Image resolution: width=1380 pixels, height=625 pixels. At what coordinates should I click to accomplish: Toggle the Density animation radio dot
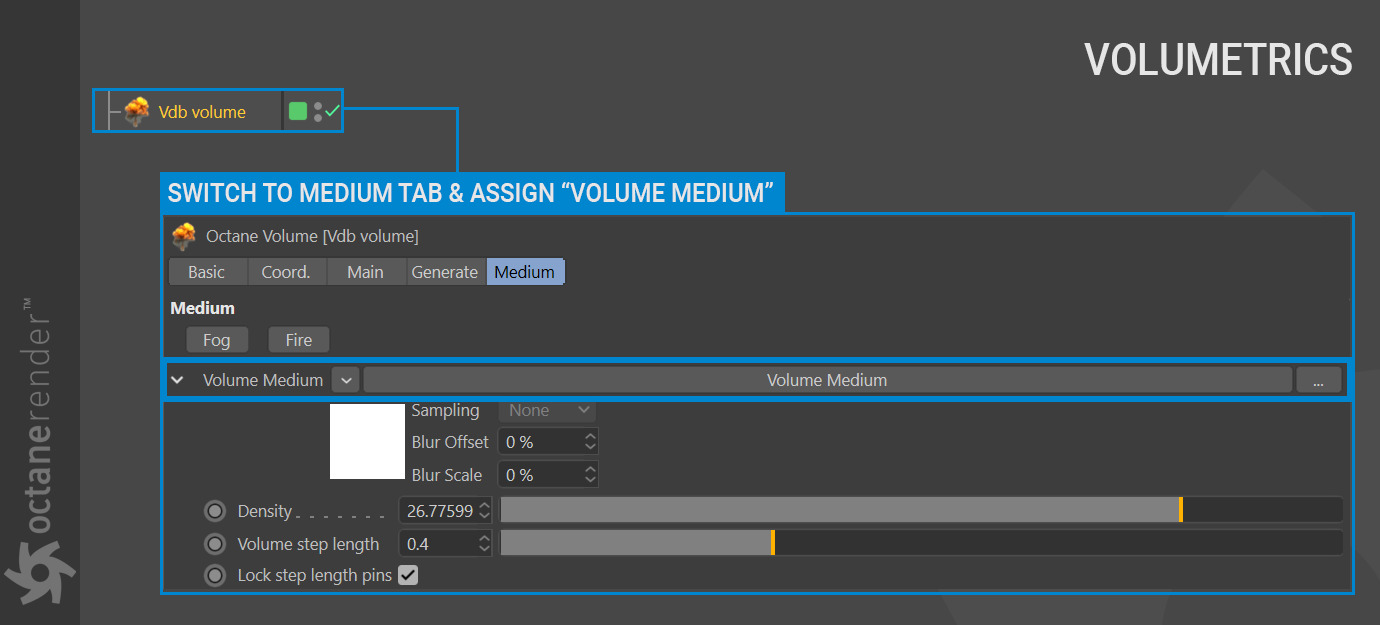(215, 511)
